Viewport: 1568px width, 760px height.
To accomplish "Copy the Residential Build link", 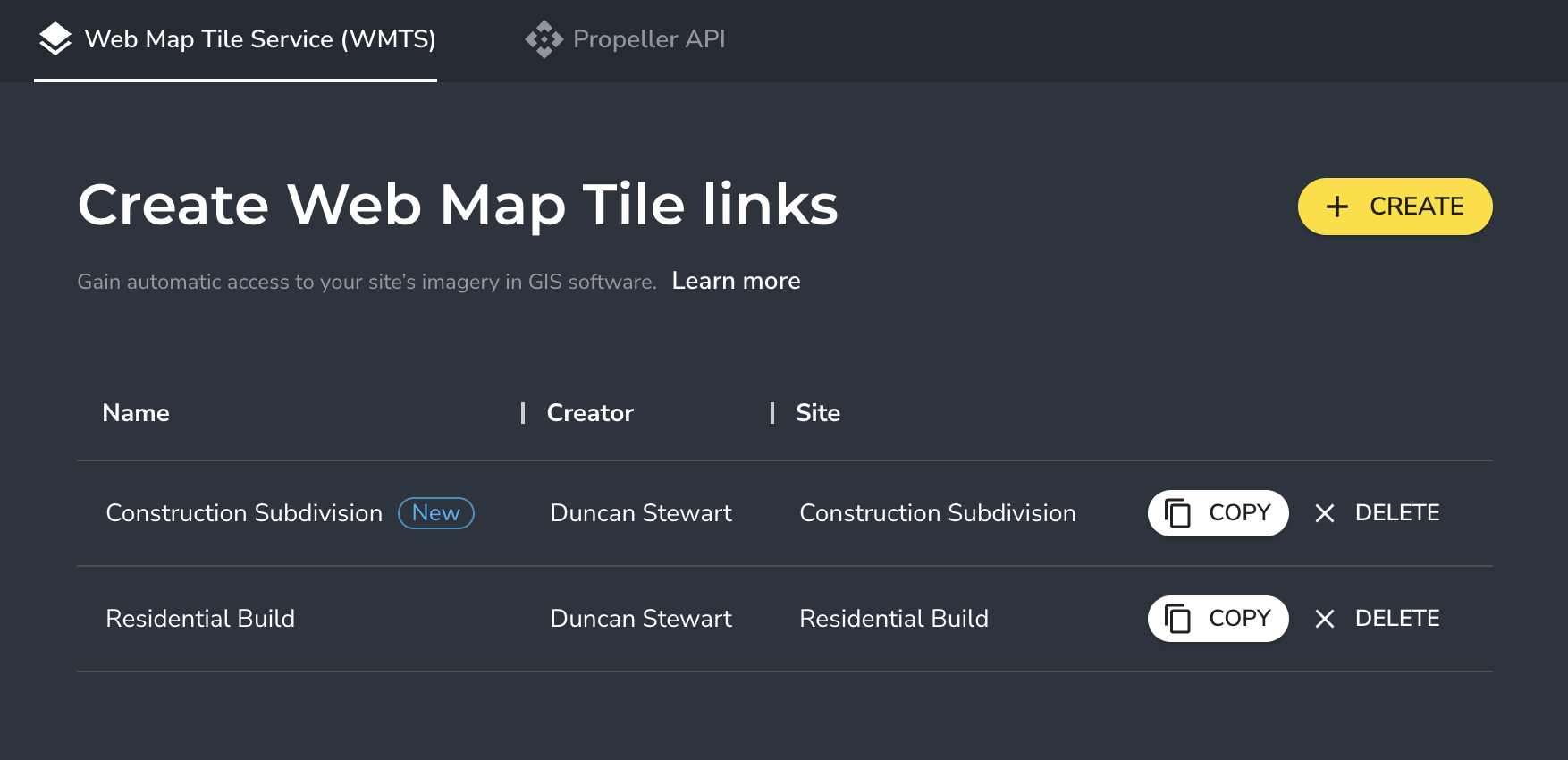I will point(1218,619).
